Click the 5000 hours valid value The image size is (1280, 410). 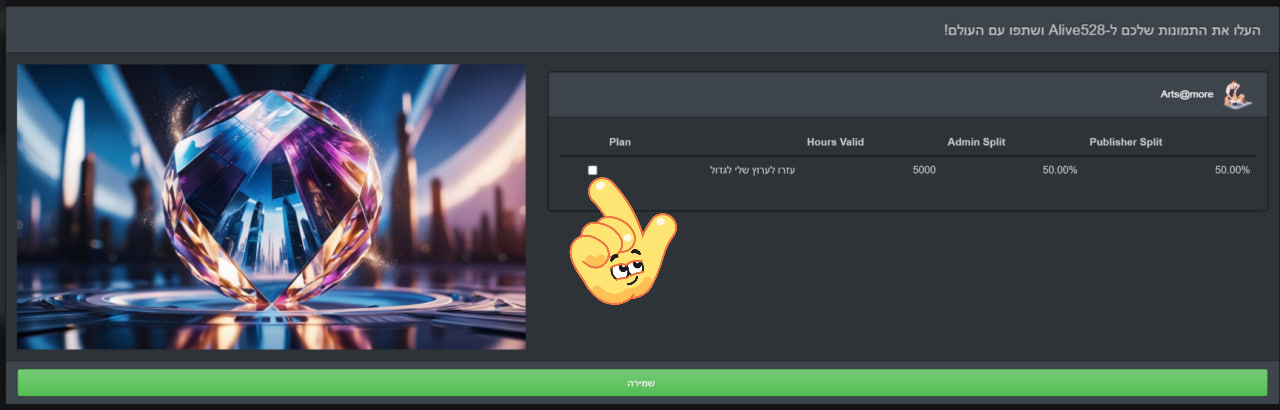click(x=924, y=170)
